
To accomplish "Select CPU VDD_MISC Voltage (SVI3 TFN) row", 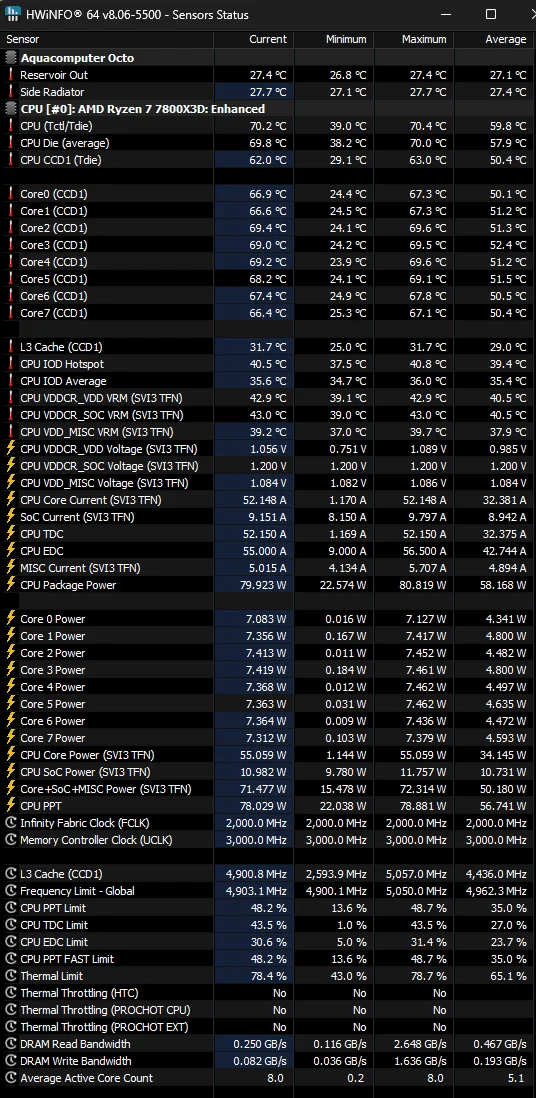I will 268,483.
